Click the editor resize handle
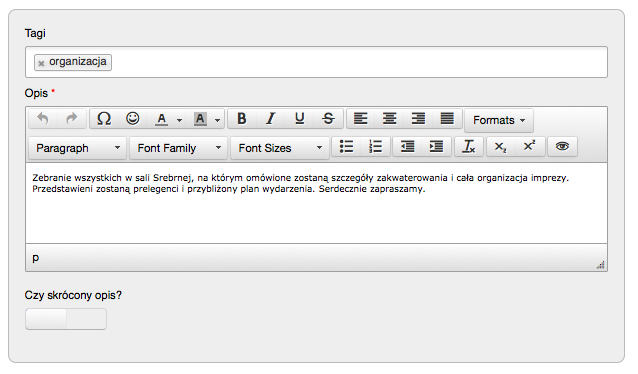The height and width of the screenshot is (374, 638). 601,265
